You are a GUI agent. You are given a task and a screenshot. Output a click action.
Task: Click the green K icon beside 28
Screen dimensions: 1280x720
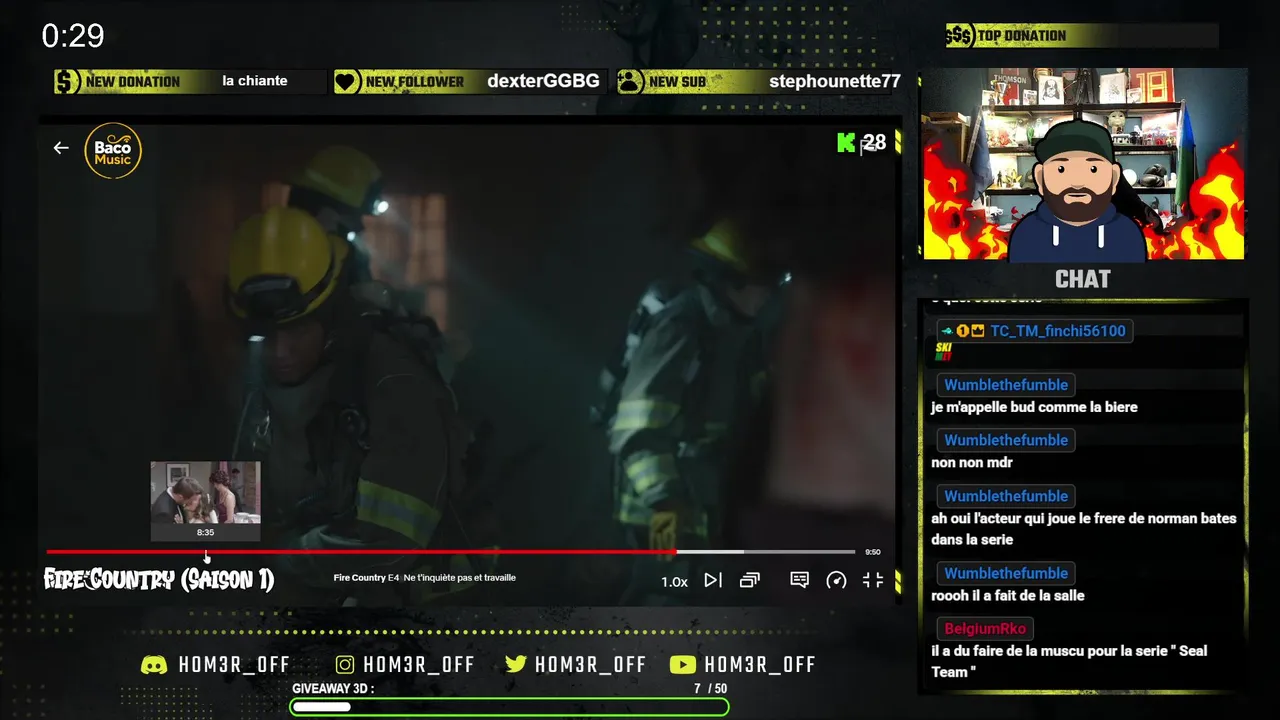click(x=846, y=143)
